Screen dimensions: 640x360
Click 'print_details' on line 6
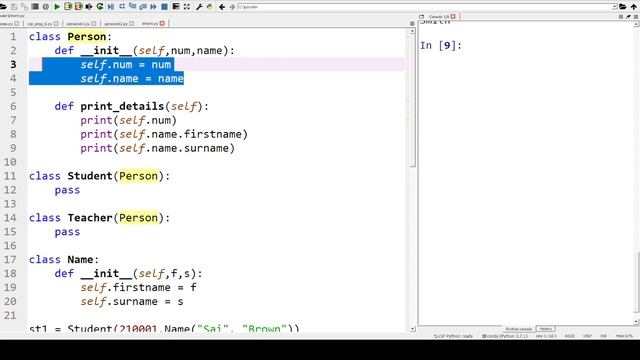point(122,107)
